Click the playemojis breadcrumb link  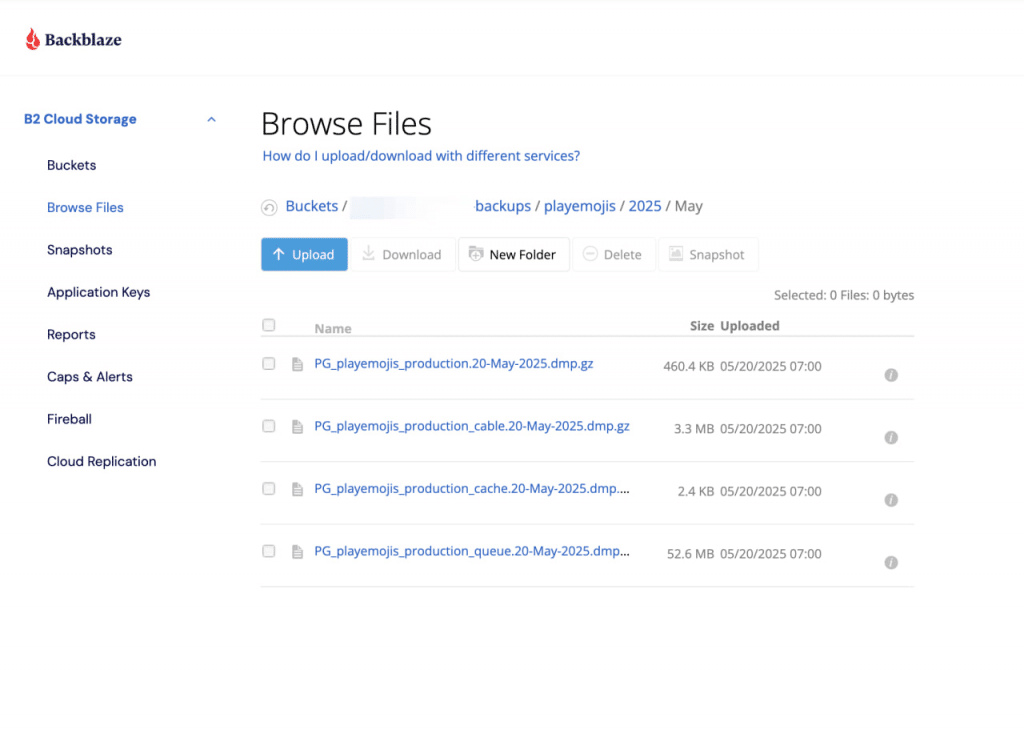tap(579, 206)
